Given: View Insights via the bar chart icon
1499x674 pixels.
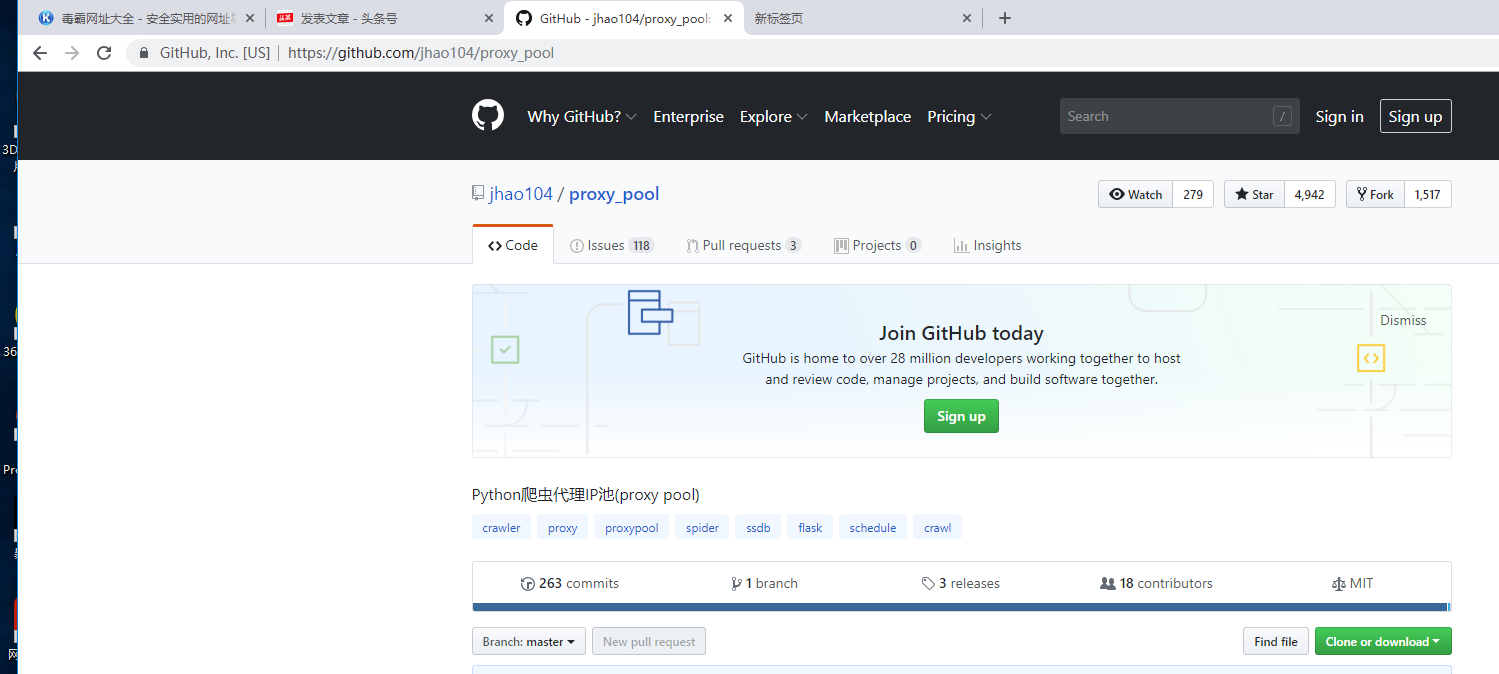Looking at the screenshot, I should pos(958,245).
